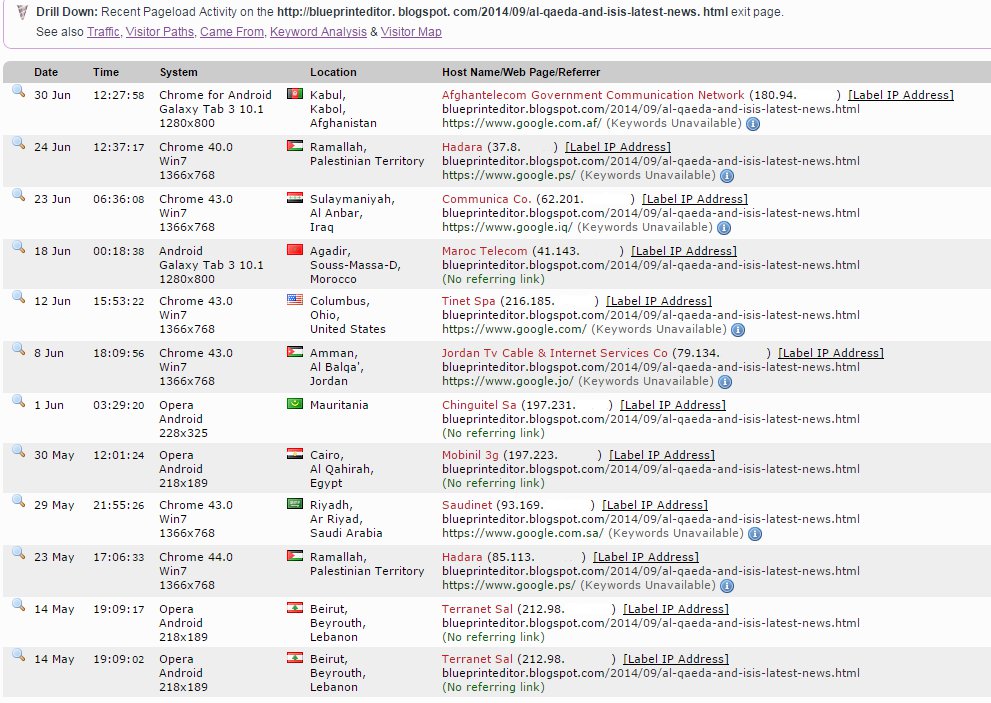Open the https://www.google.jo/ referrer link
The image size is (991, 703).
(508, 381)
